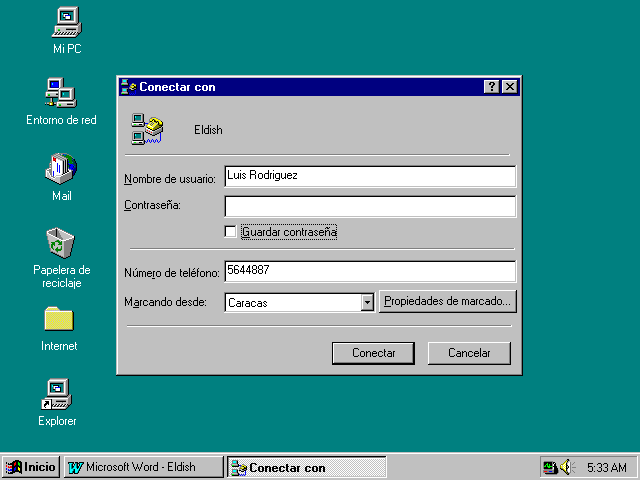Enable the Guardar contraseña checkbox
This screenshot has height=480, width=640.
click(x=230, y=232)
